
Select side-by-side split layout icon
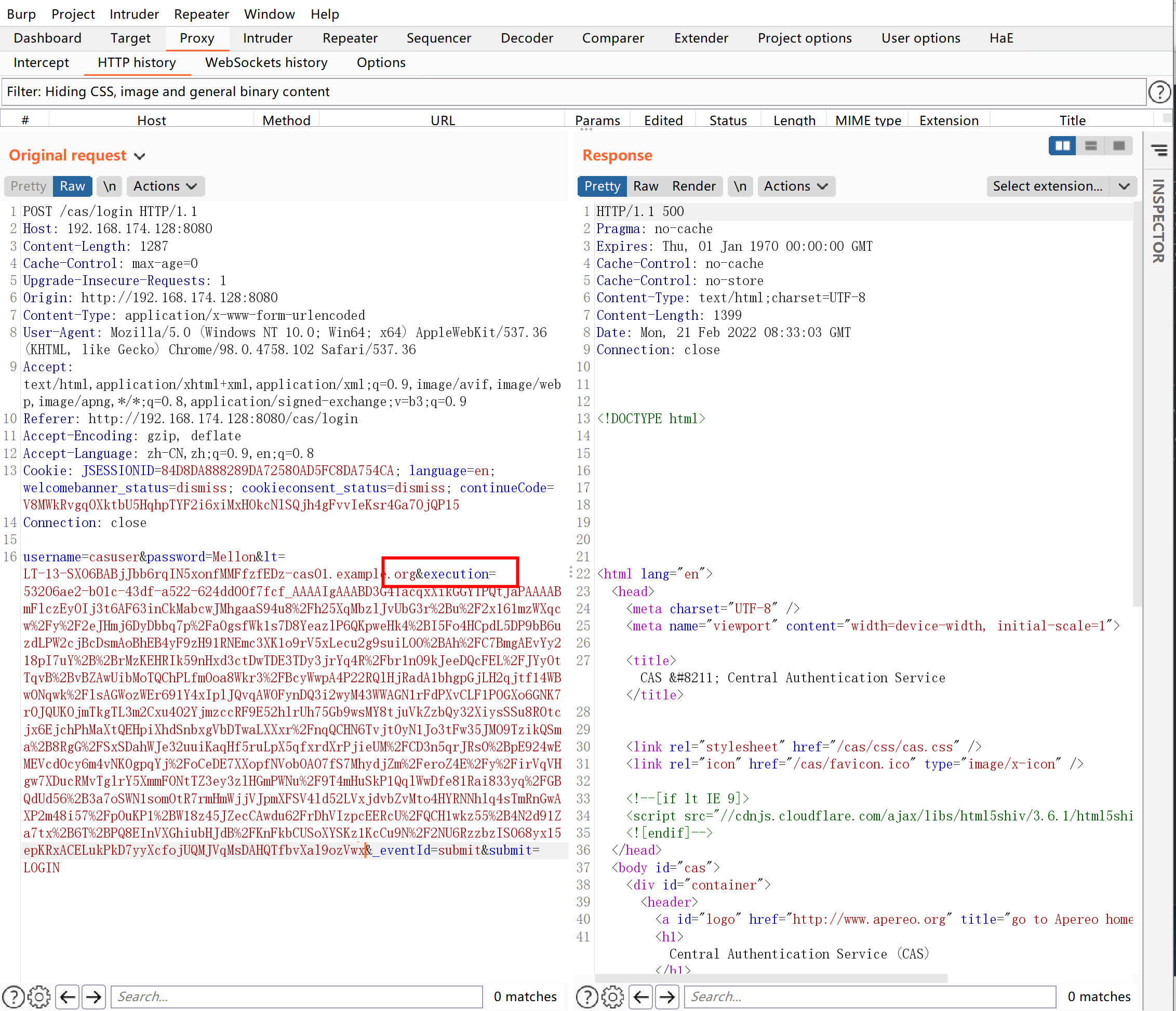(1062, 146)
